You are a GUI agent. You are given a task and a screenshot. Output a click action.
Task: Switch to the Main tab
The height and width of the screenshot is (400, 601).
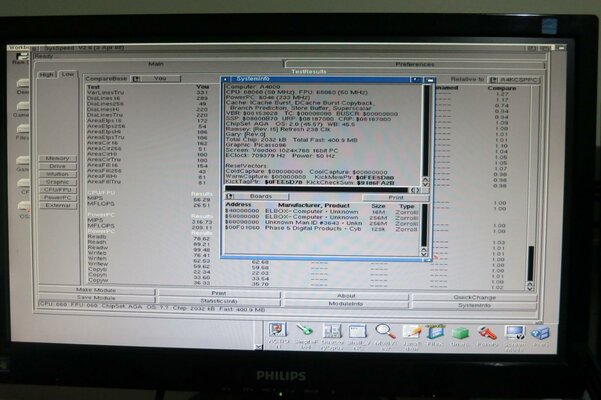pos(156,64)
